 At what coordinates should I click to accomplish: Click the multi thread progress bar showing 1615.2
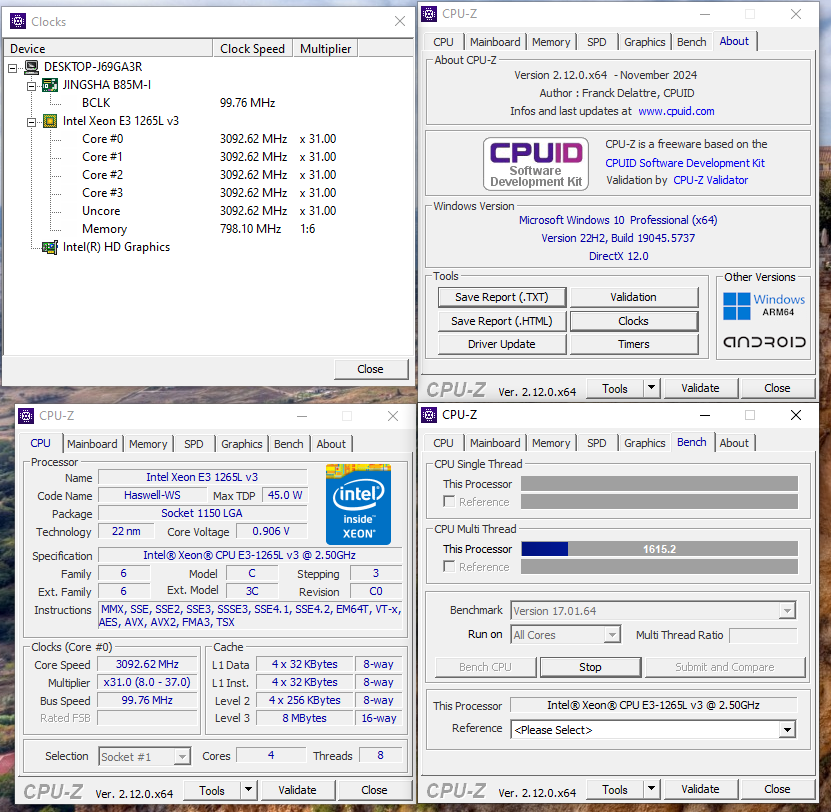tap(659, 549)
